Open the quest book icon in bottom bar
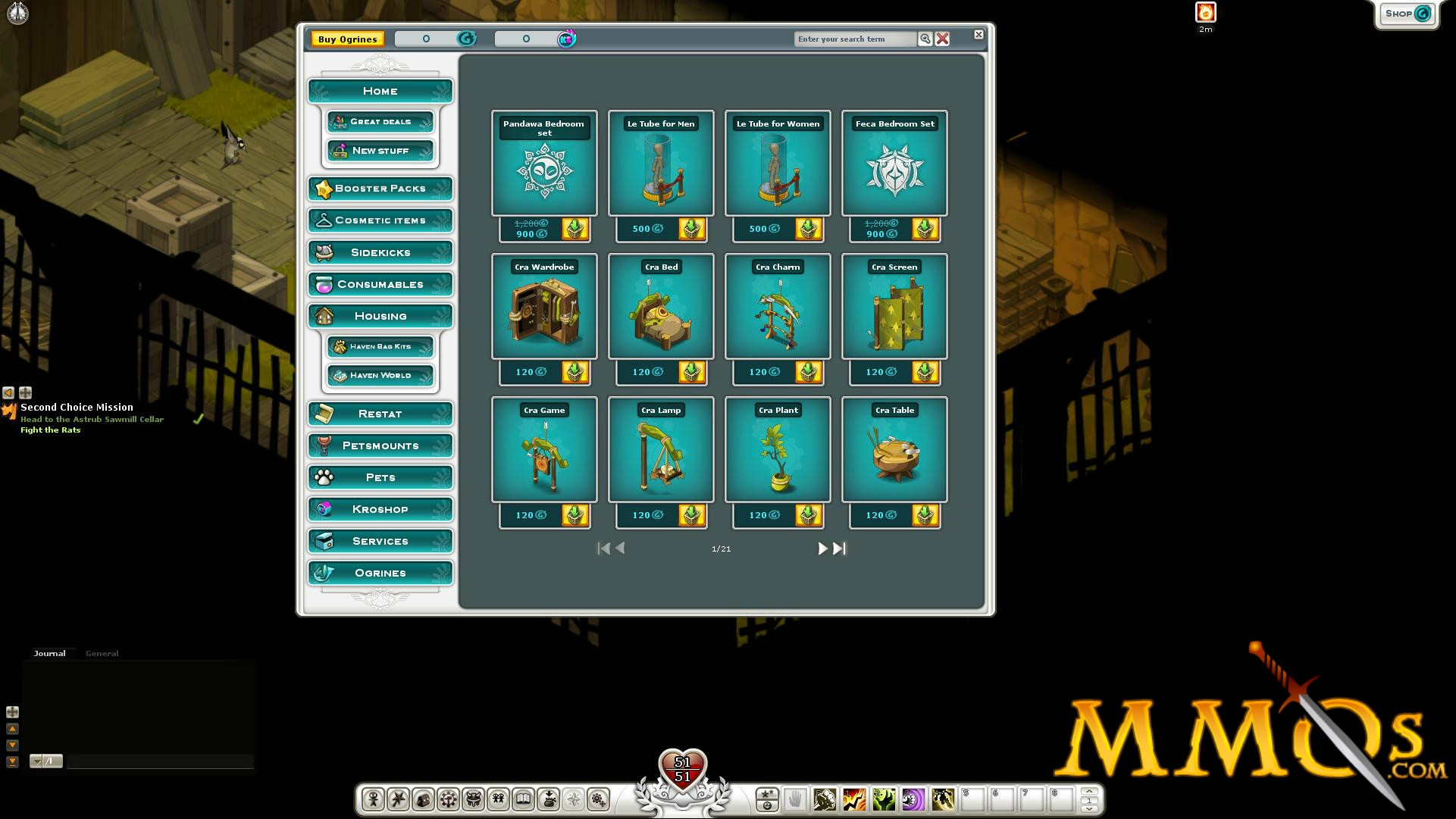 (x=523, y=799)
